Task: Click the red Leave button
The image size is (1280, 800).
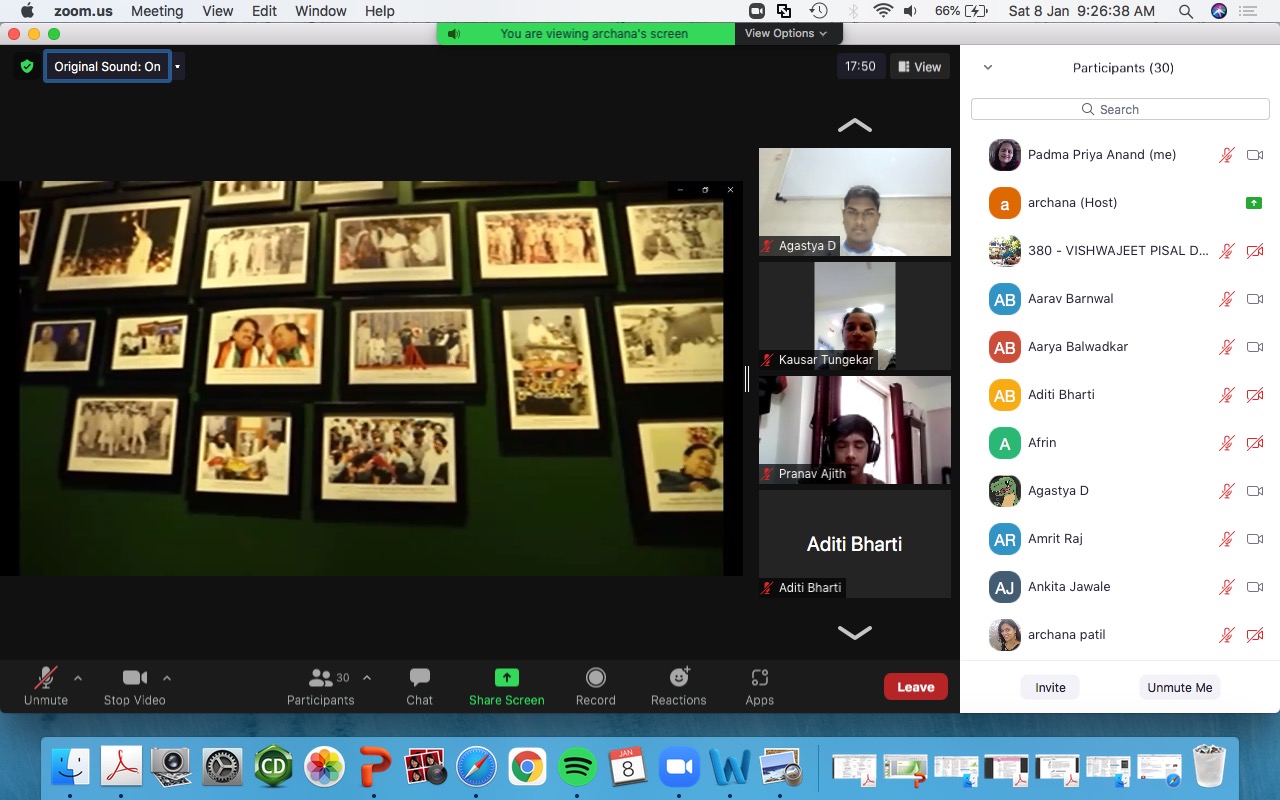Action: [915, 687]
